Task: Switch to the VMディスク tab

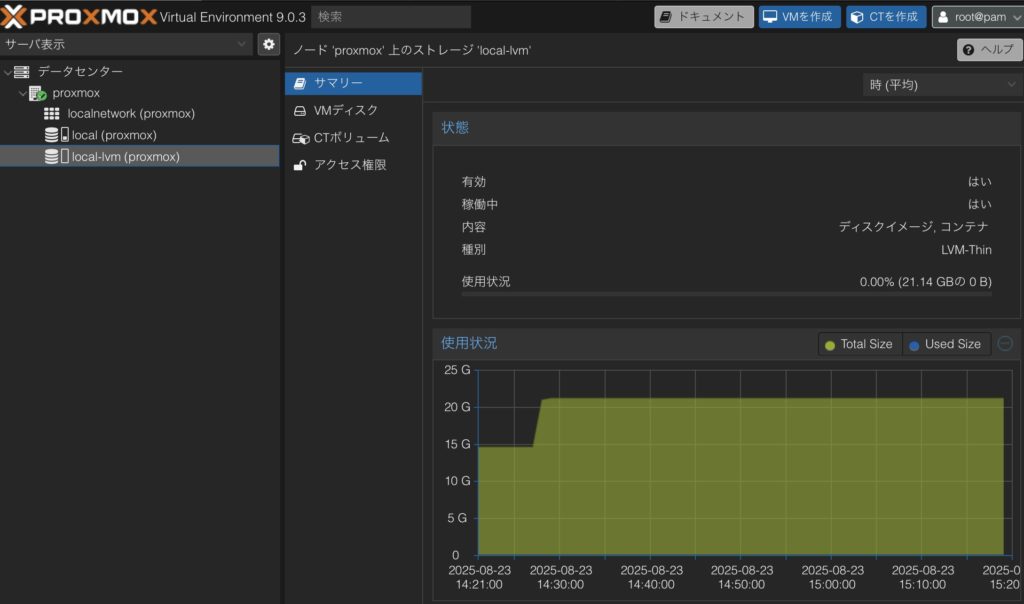Action: click(345, 110)
